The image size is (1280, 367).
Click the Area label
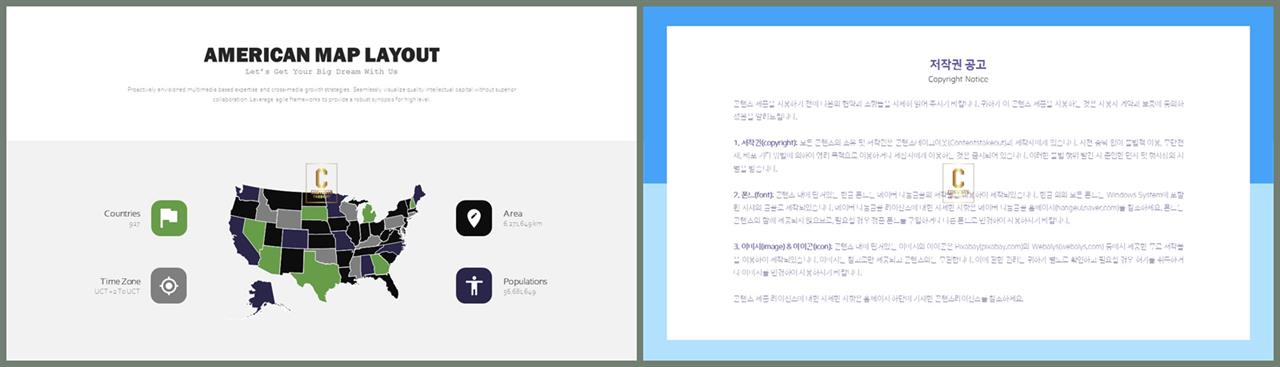click(513, 213)
